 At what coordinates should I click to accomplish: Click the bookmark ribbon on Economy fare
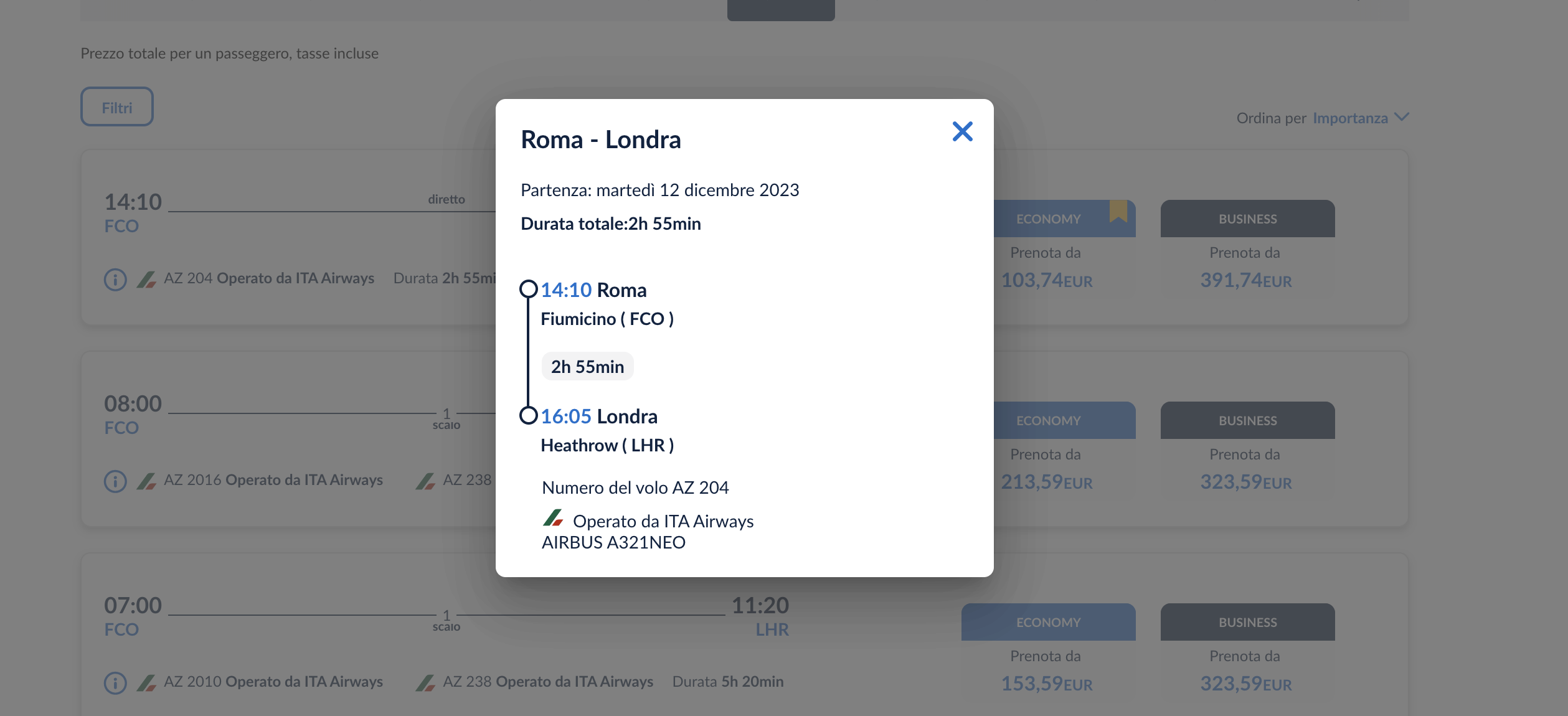(x=1118, y=211)
